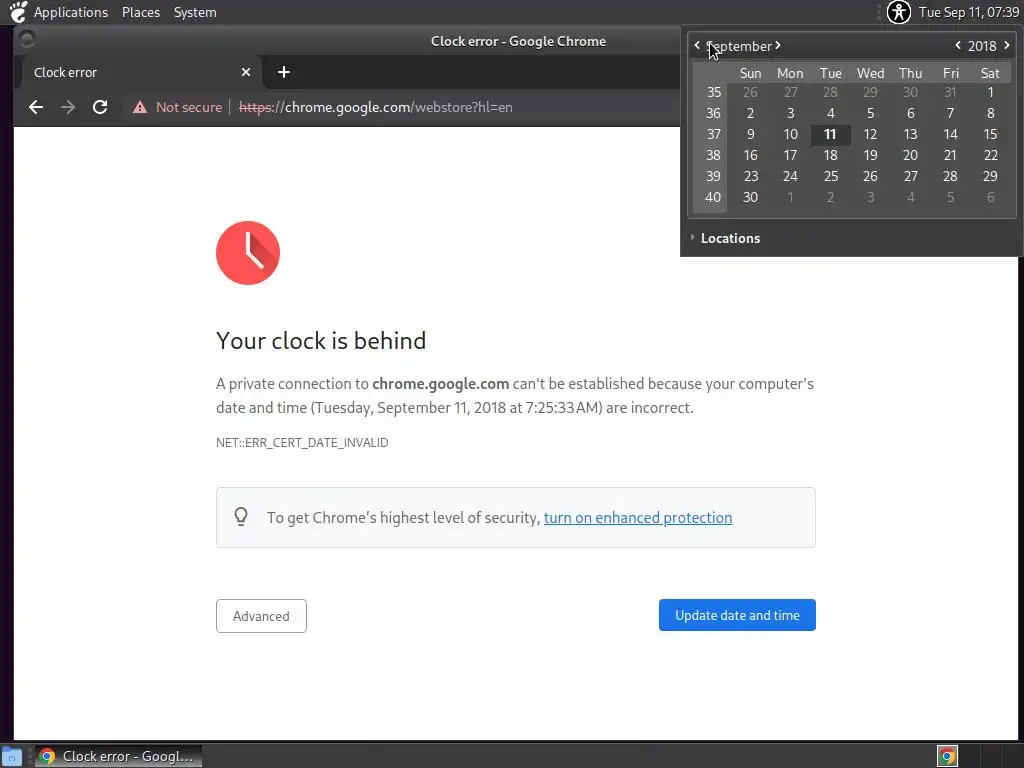Select the Clock error tab
Viewport: 1024px width, 768px height.
click(x=140, y=72)
